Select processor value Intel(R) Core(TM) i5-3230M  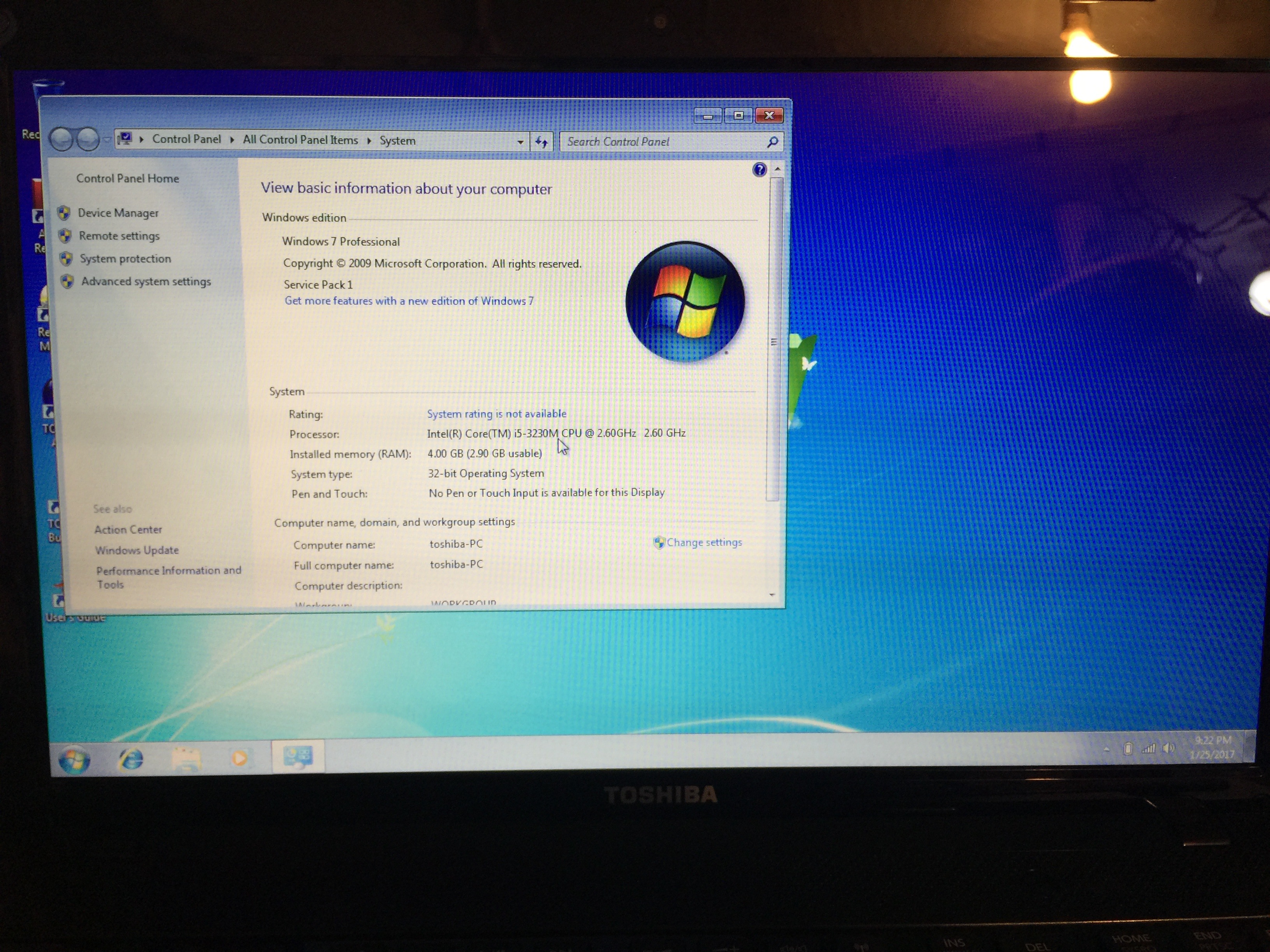556,433
